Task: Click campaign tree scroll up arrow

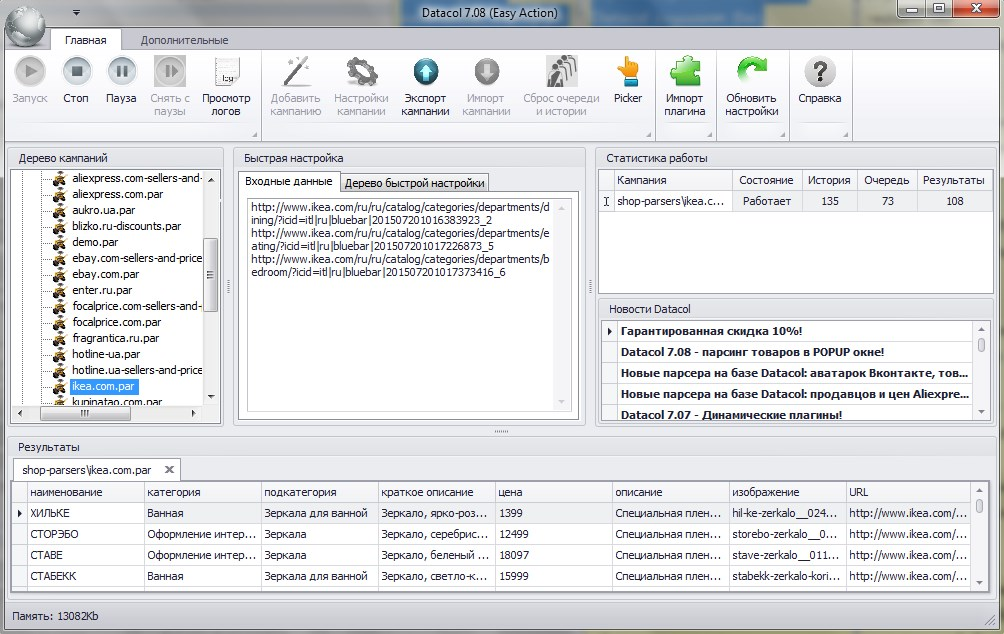Action: click(x=211, y=179)
